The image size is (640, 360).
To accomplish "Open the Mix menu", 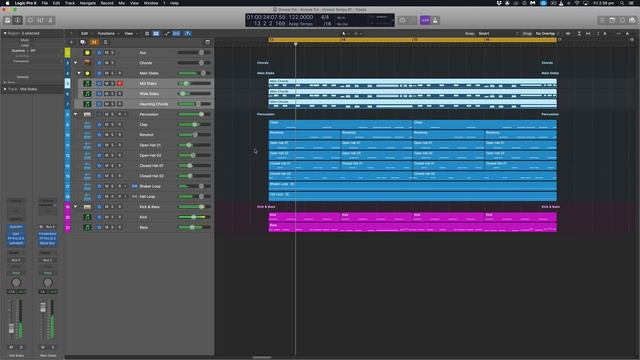I will 122,3.
